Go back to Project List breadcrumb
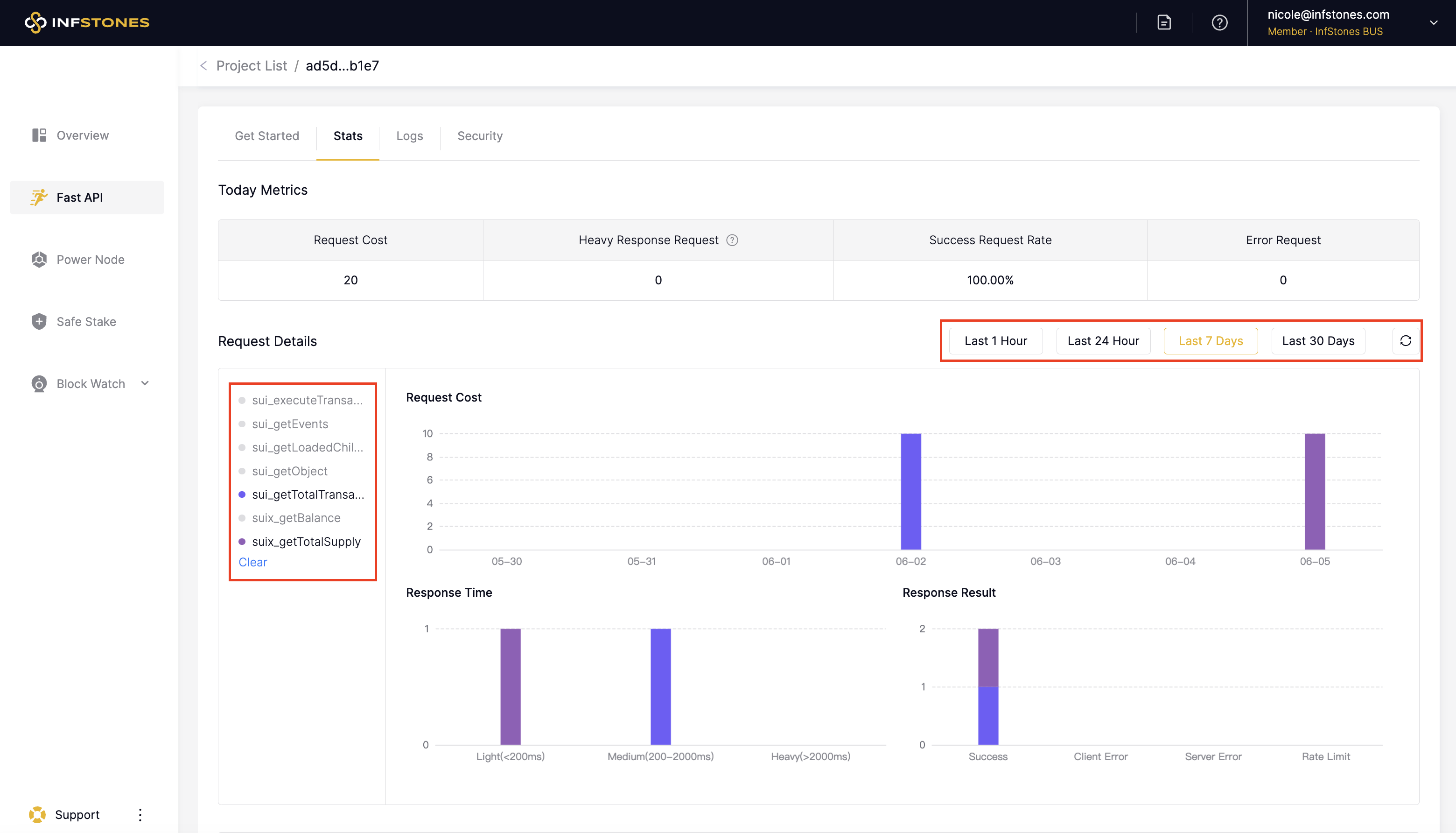 [251, 66]
